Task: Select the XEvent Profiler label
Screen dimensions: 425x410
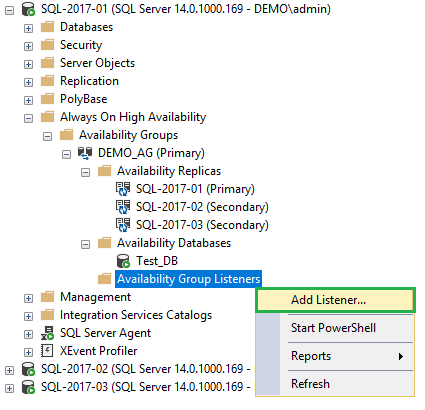Action: click(98, 351)
